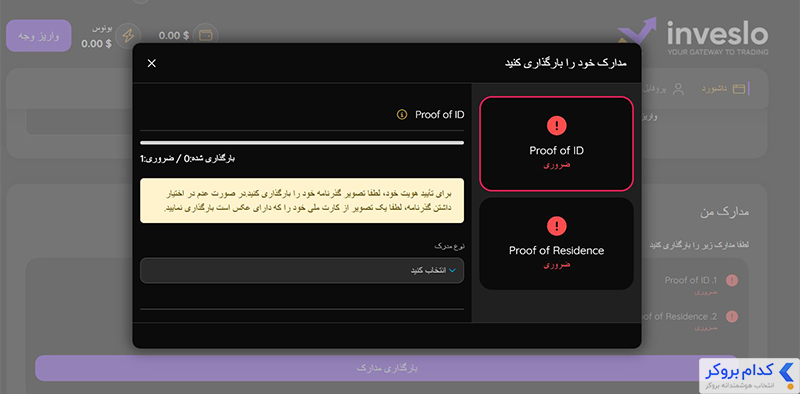800x394 pixels.
Task: Click the document type field label
Action: [x=449, y=247]
